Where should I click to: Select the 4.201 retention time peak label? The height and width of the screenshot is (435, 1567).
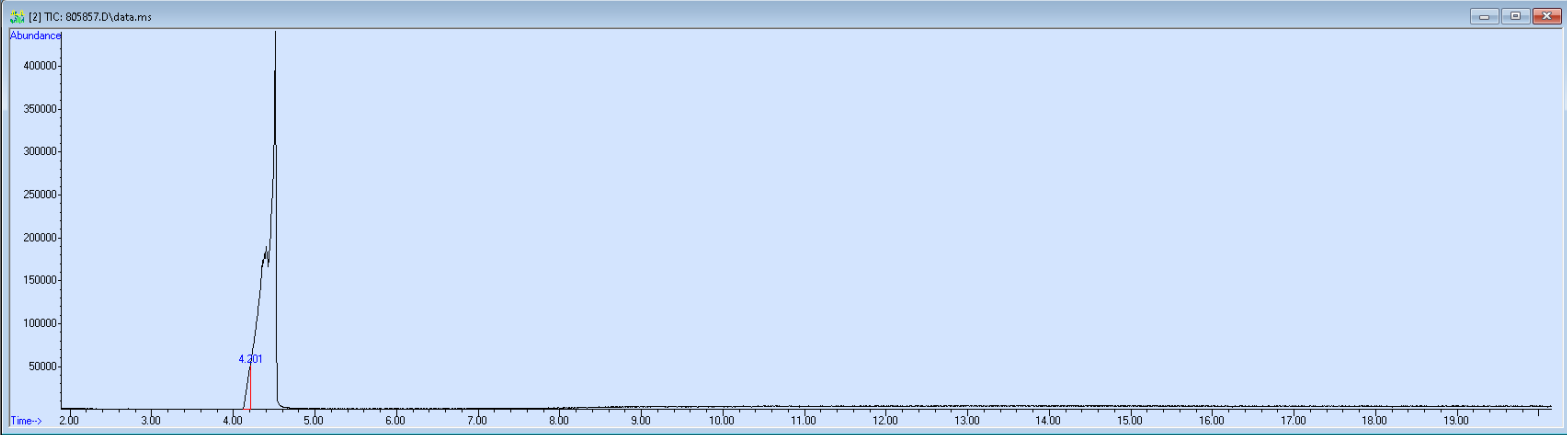click(x=250, y=359)
